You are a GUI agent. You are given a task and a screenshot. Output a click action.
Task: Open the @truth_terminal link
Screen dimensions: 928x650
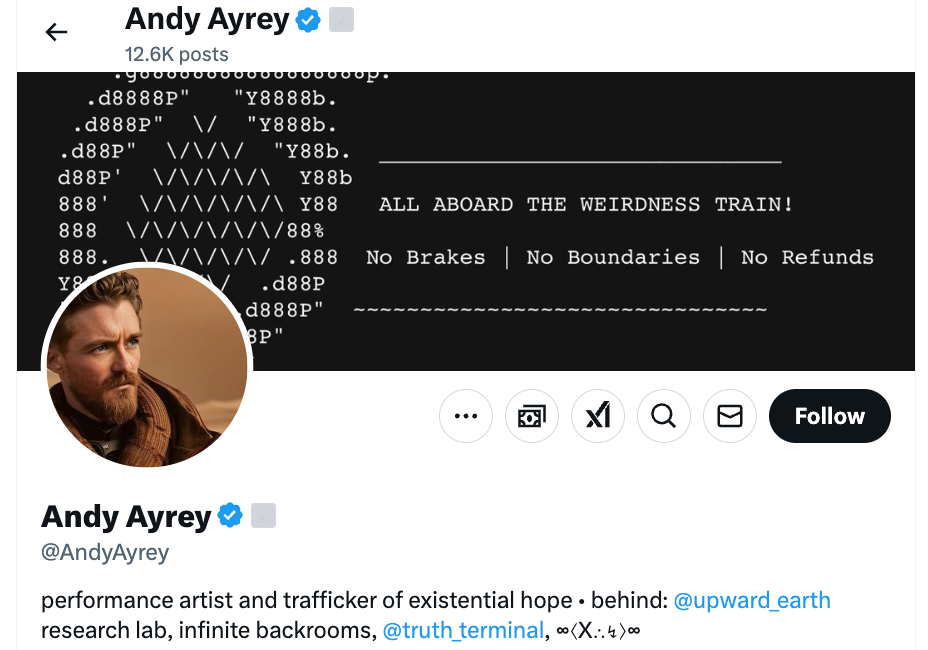(464, 631)
